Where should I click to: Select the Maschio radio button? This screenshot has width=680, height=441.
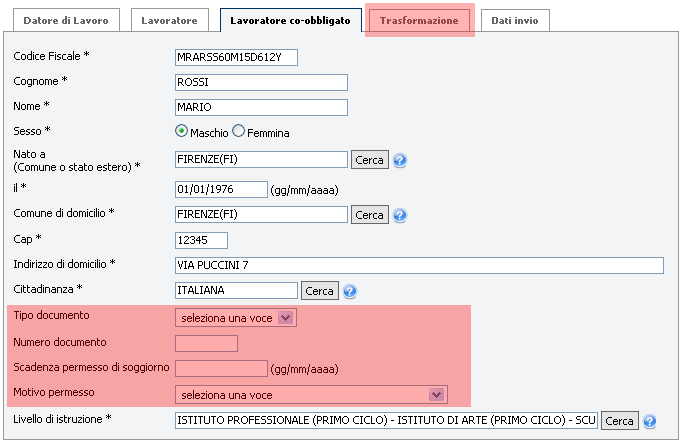click(x=181, y=131)
